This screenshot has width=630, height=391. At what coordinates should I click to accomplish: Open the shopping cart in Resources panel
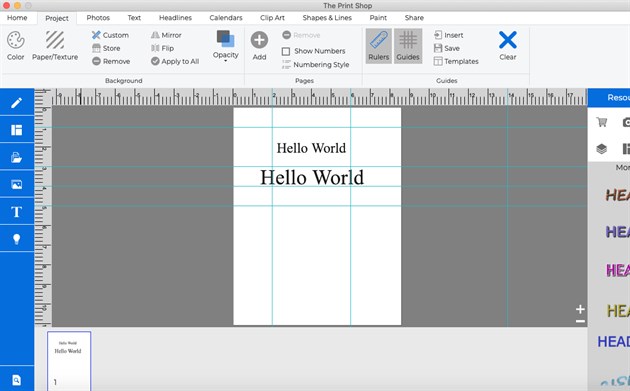pyautogui.click(x=601, y=122)
